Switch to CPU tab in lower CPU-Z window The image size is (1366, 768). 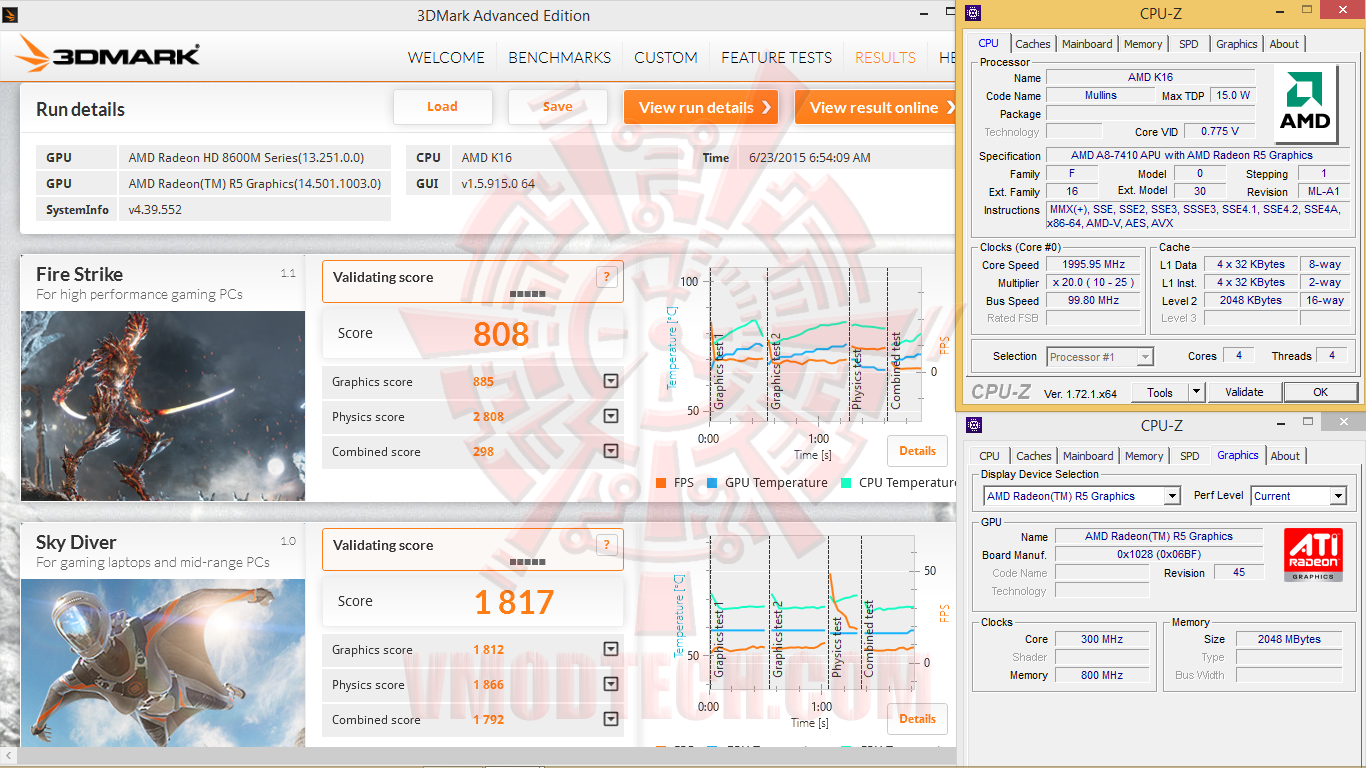(x=990, y=456)
